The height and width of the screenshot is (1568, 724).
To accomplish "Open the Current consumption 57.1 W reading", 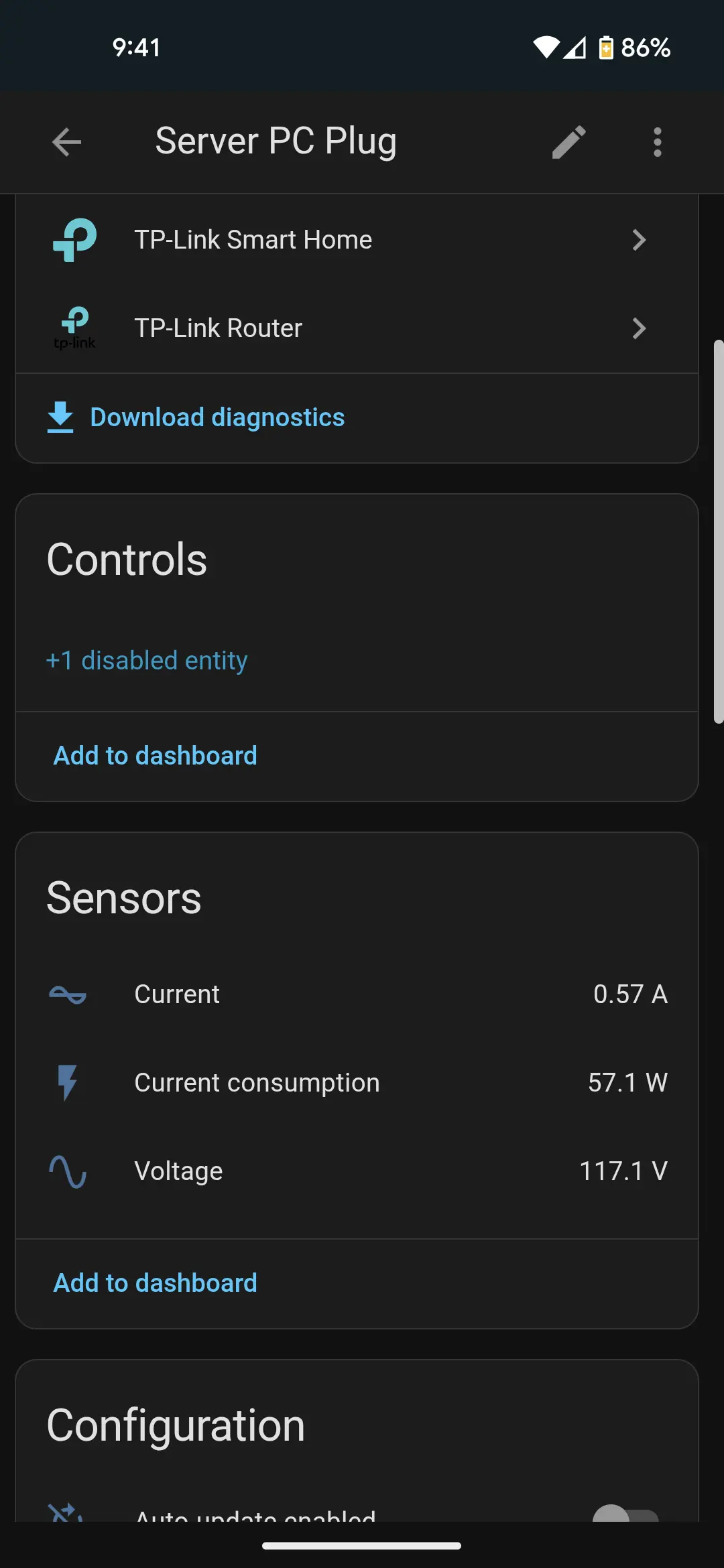I will (627, 1083).
